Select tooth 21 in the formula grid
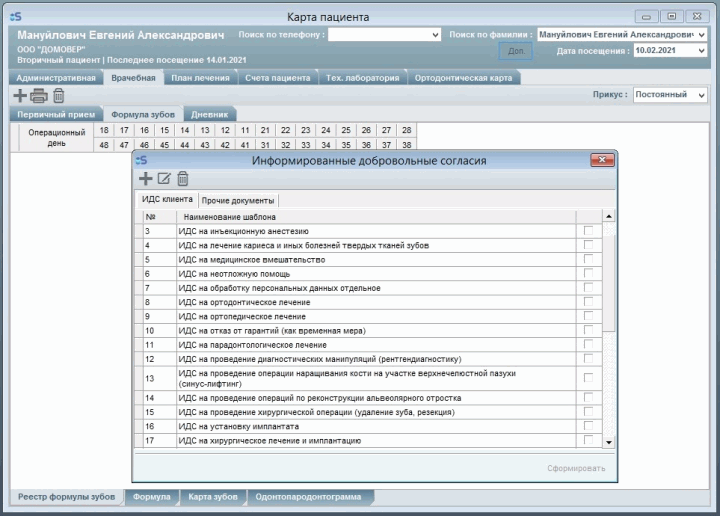The image size is (720, 516). [x=265, y=130]
